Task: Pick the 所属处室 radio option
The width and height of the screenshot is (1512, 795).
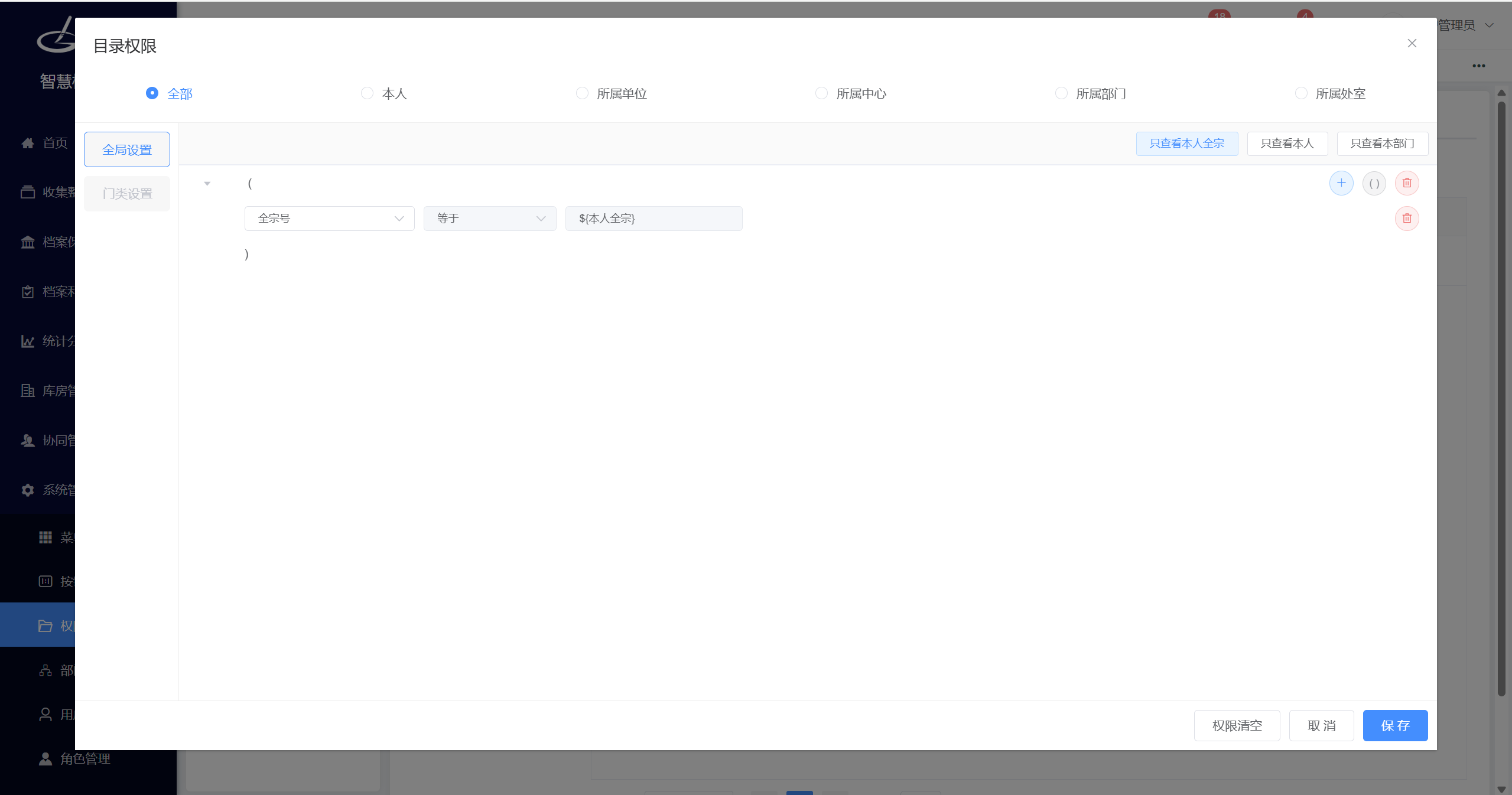Action: (1330, 93)
